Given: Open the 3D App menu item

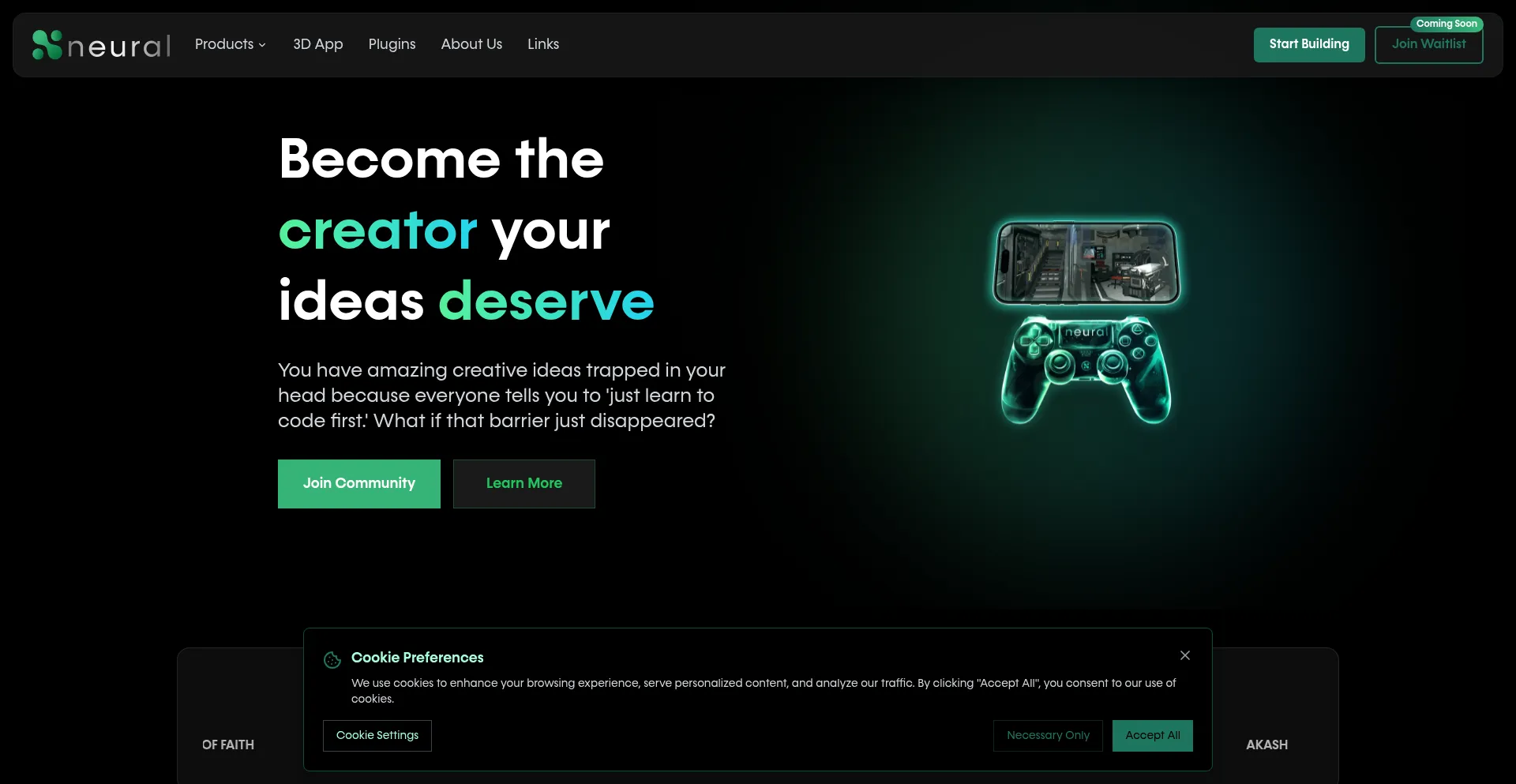Looking at the screenshot, I should (318, 44).
